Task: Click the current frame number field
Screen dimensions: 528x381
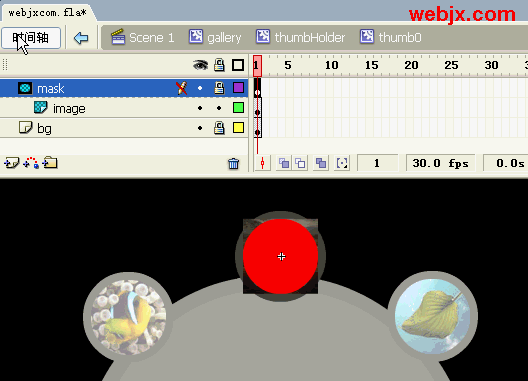Action: pos(377,163)
